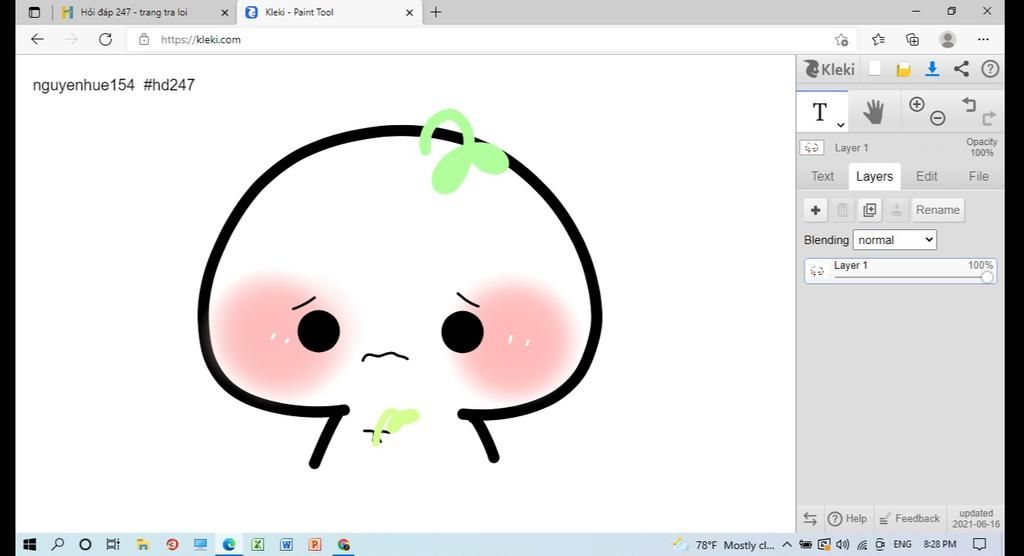The height and width of the screenshot is (556, 1024).
Task: Switch to the File tab
Action: pyautogui.click(x=978, y=176)
